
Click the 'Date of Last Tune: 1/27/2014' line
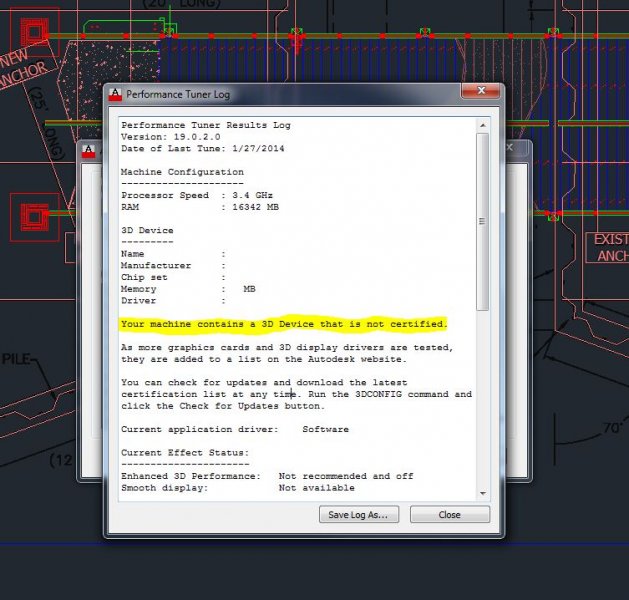[x=203, y=148]
